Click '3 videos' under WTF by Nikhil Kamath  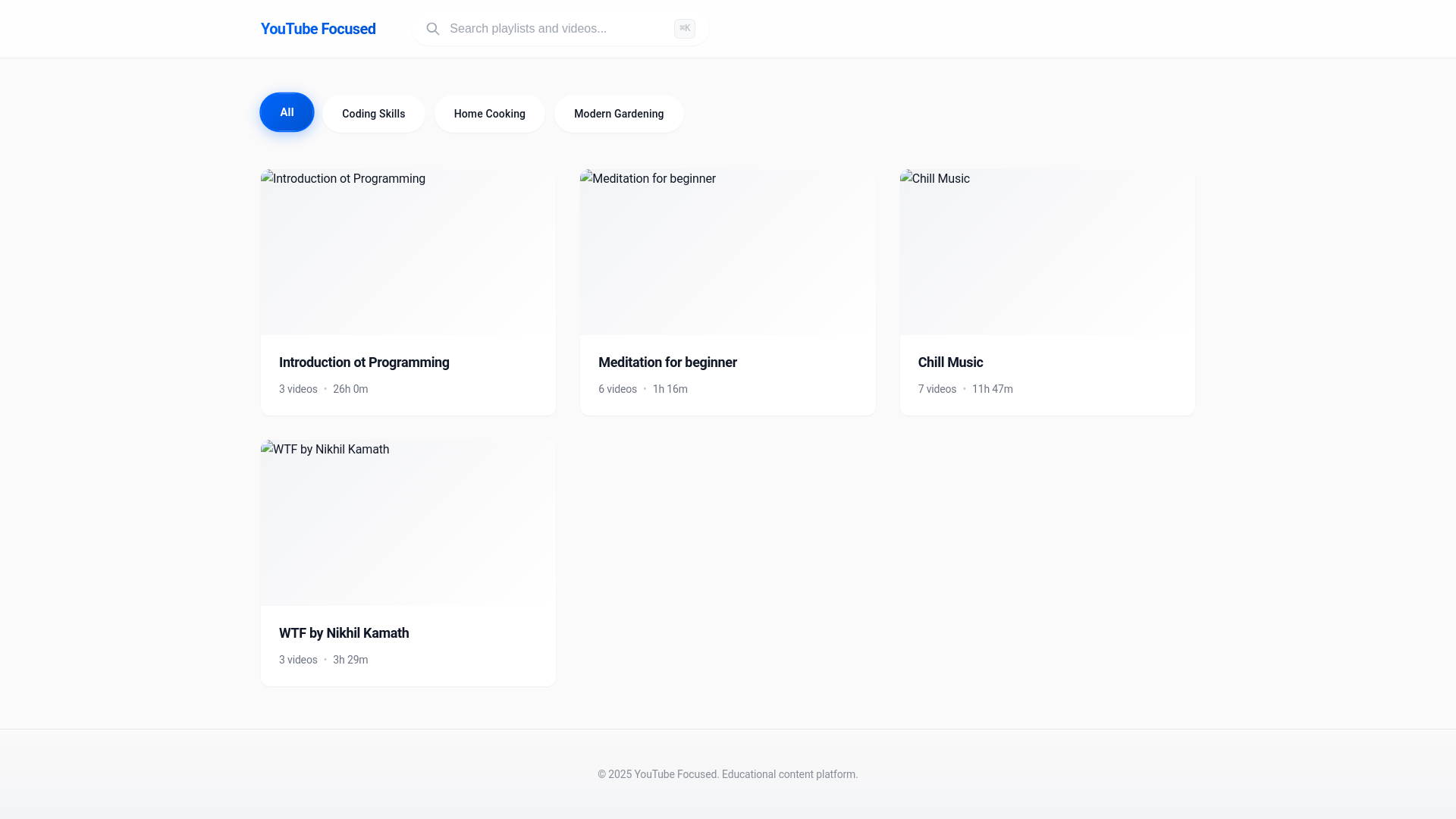point(298,660)
